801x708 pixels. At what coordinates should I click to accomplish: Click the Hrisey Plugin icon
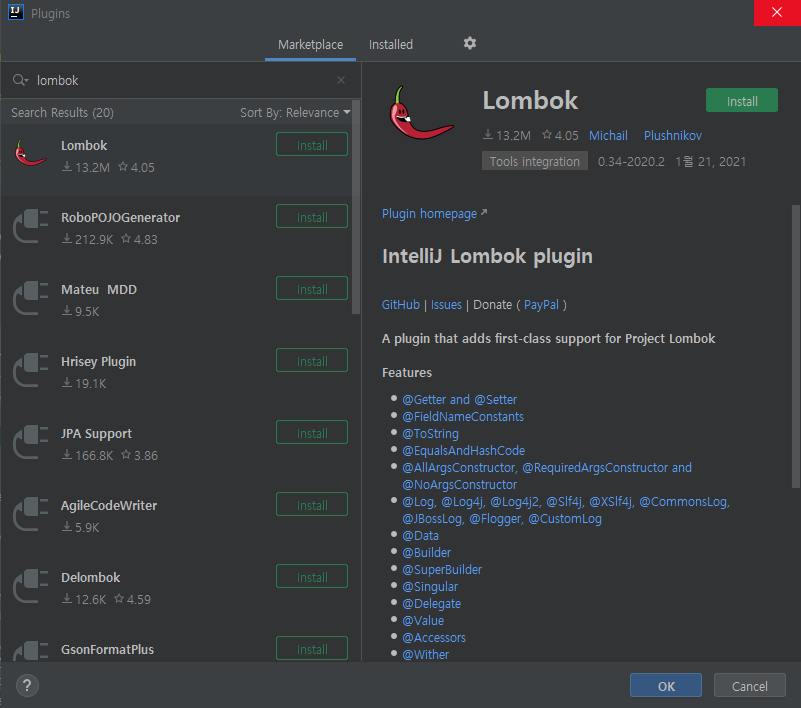click(31, 369)
